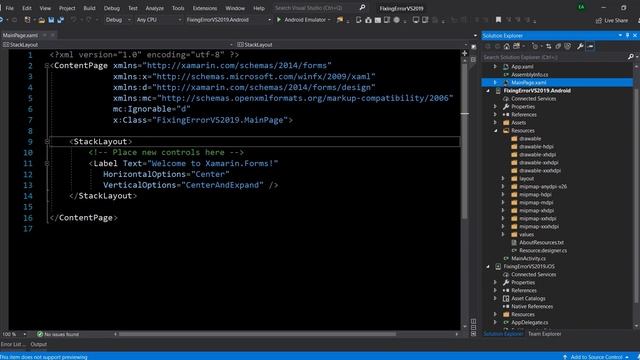
Task: Click the Save All icon
Action: [60, 20]
